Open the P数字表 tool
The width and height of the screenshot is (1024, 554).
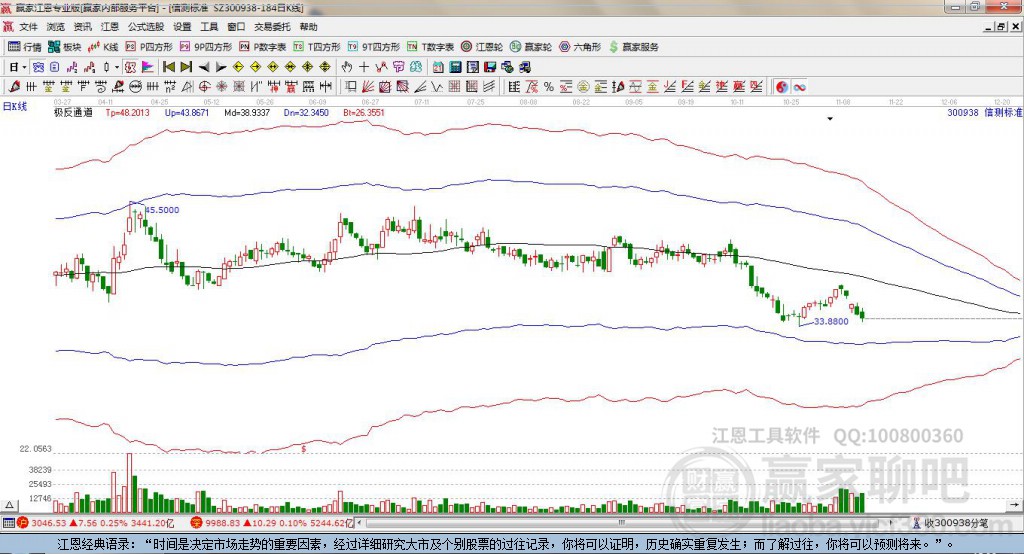263,47
